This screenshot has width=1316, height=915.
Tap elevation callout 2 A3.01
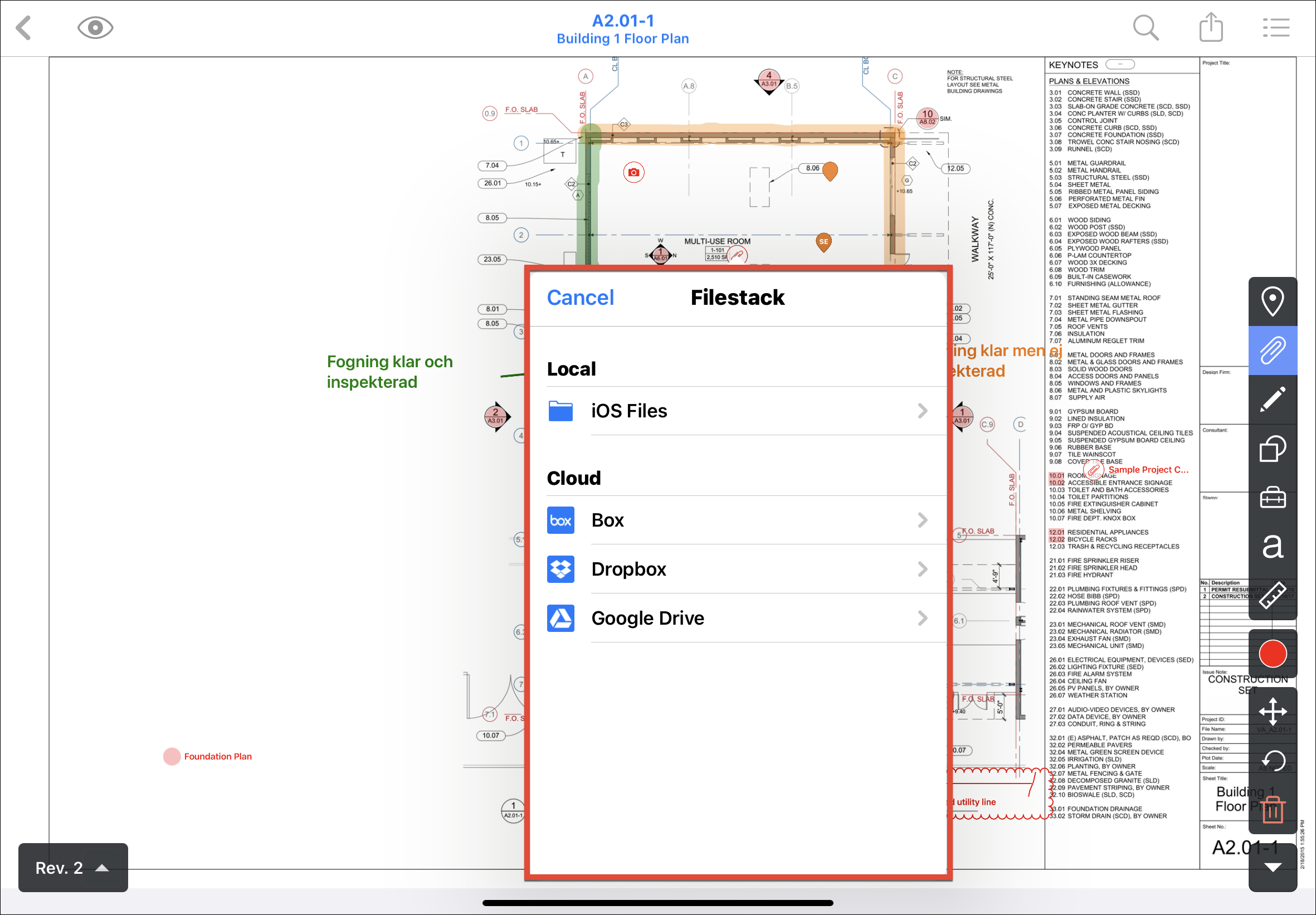496,416
